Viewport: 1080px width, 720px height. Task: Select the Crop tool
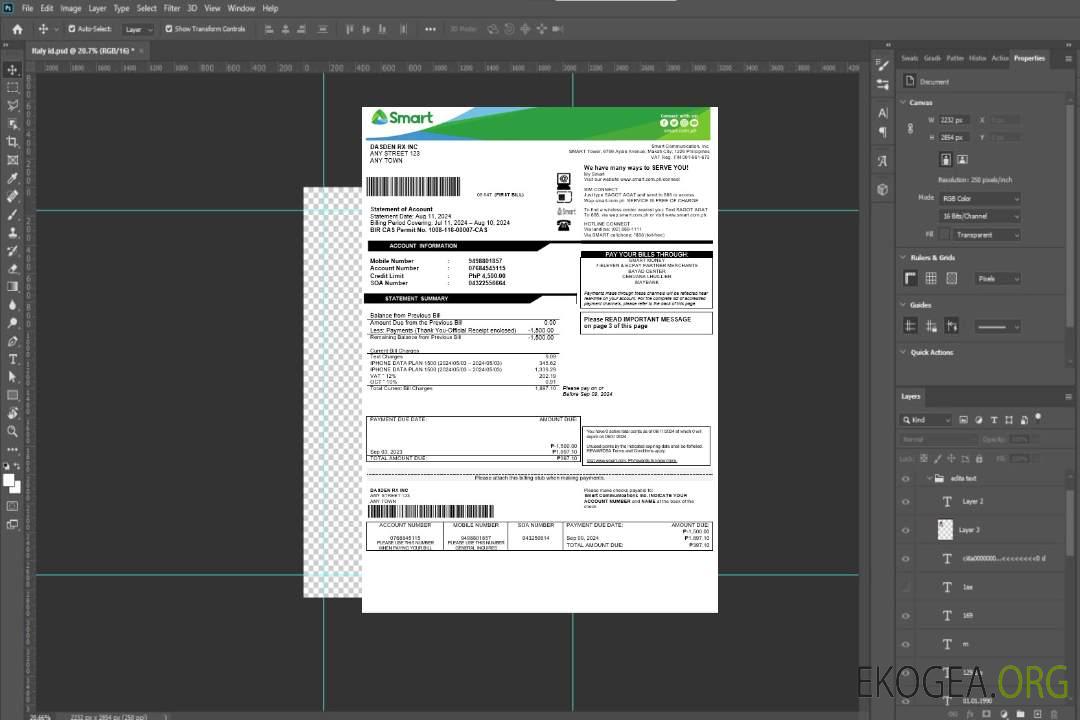tap(12, 142)
